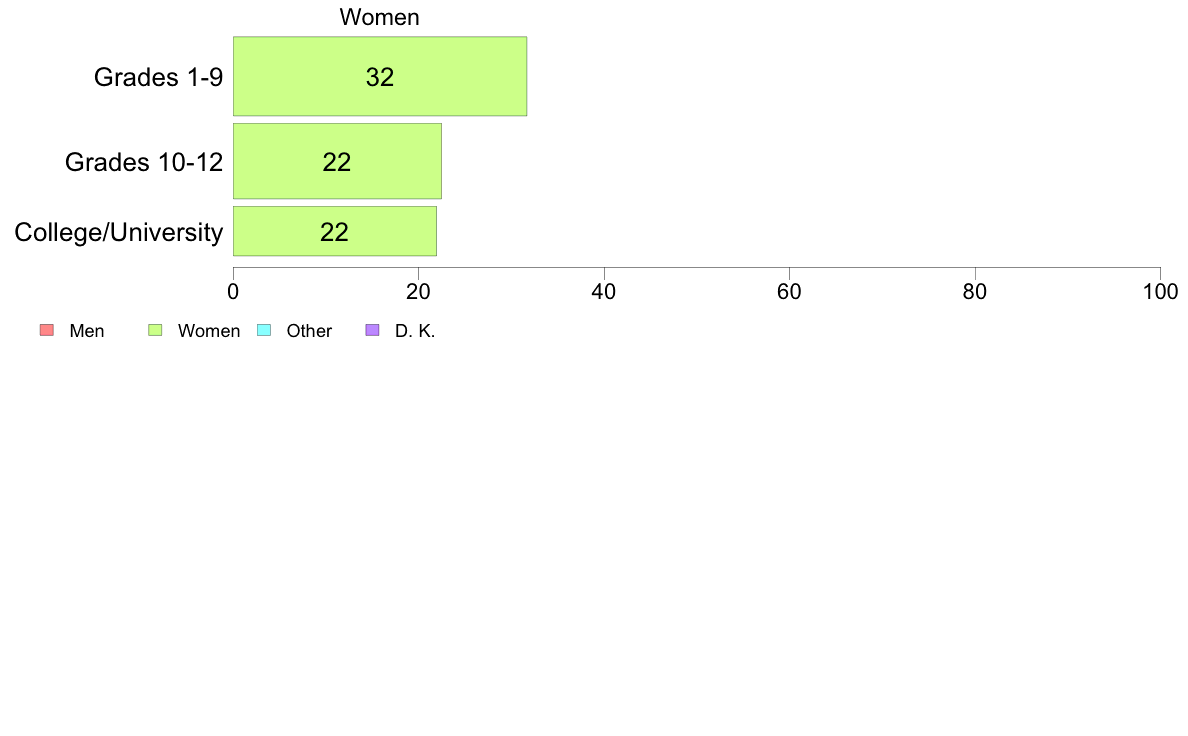Click the Women chart title
1188x736 pixels.
(x=380, y=17)
